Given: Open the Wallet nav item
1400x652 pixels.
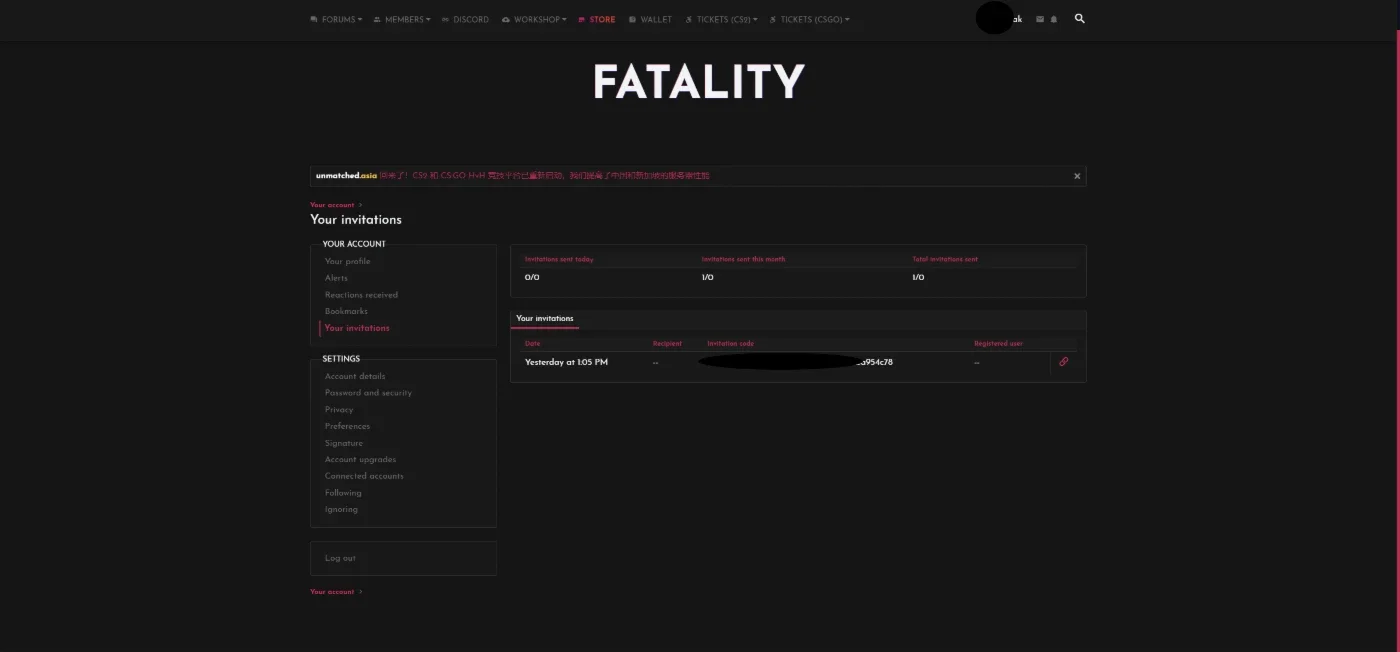Looking at the screenshot, I should pos(650,19).
